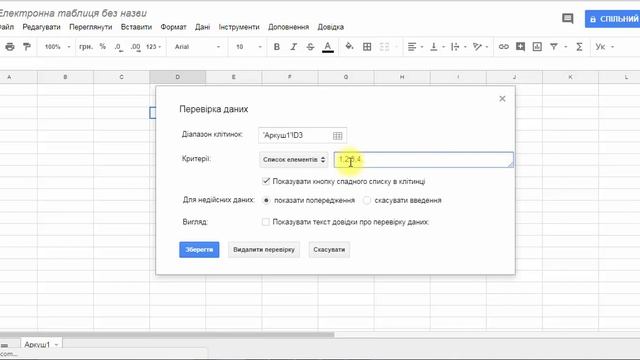The width and height of the screenshot is (640, 360).
Task: Toggle Italic formatting
Action: (x=293, y=47)
